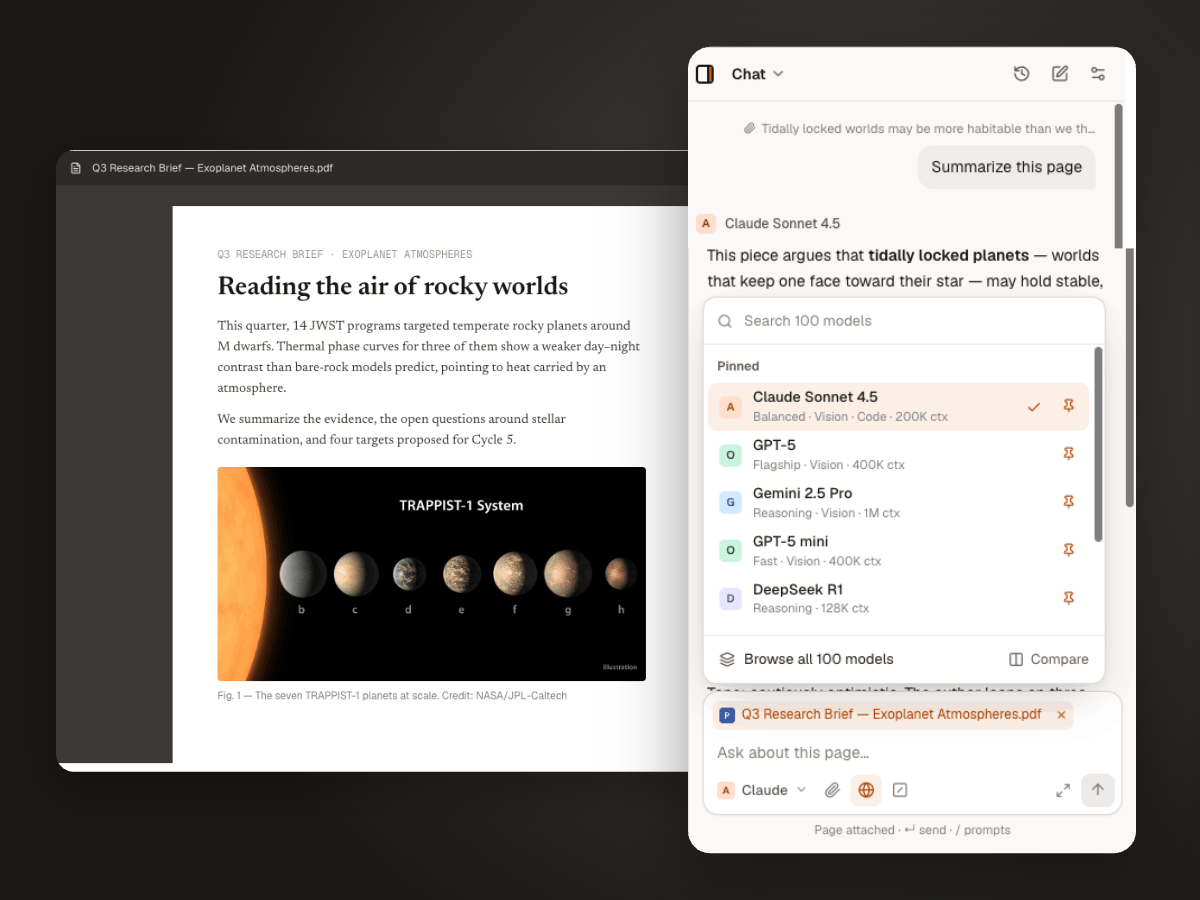Open the Claude model picker in the composer
Viewport: 1200px width, 900px height.
pos(762,790)
